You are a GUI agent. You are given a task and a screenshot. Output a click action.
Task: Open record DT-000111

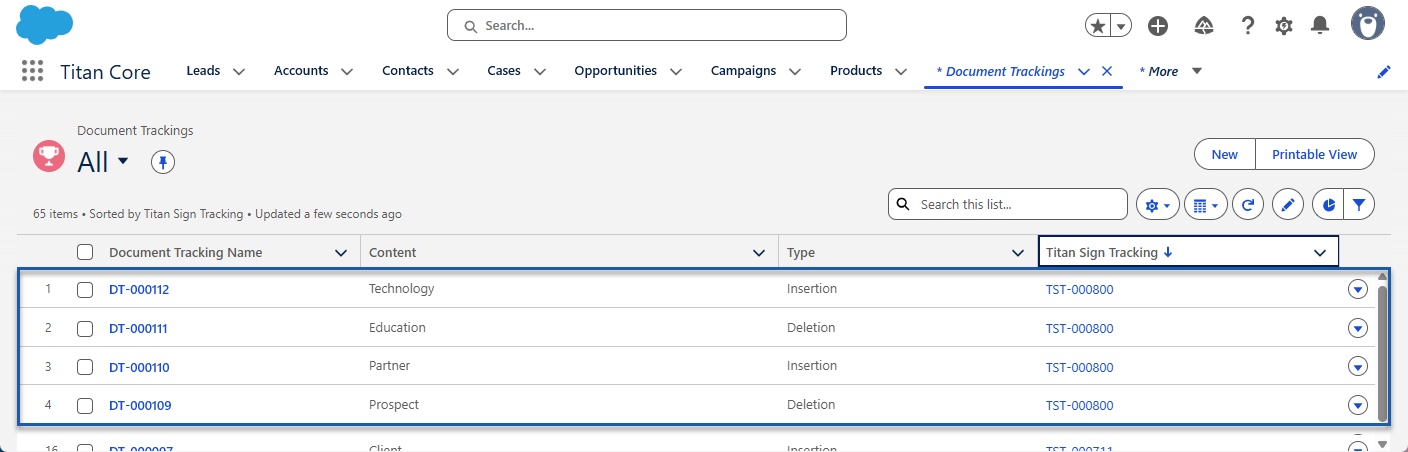coord(138,329)
